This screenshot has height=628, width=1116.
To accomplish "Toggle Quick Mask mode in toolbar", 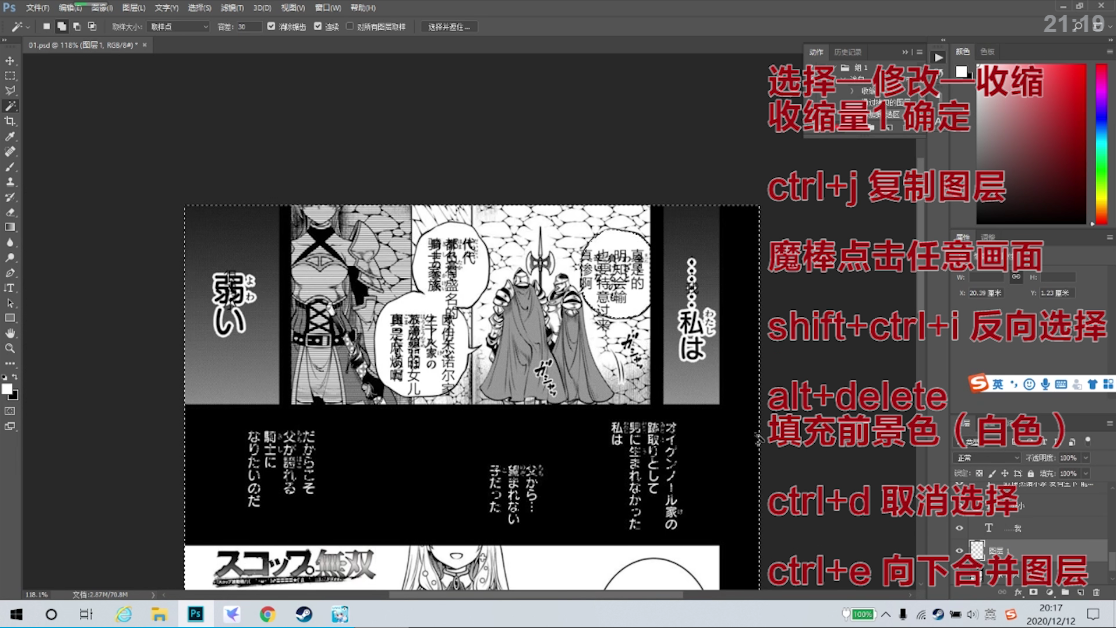I will pyautogui.click(x=10, y=412).
